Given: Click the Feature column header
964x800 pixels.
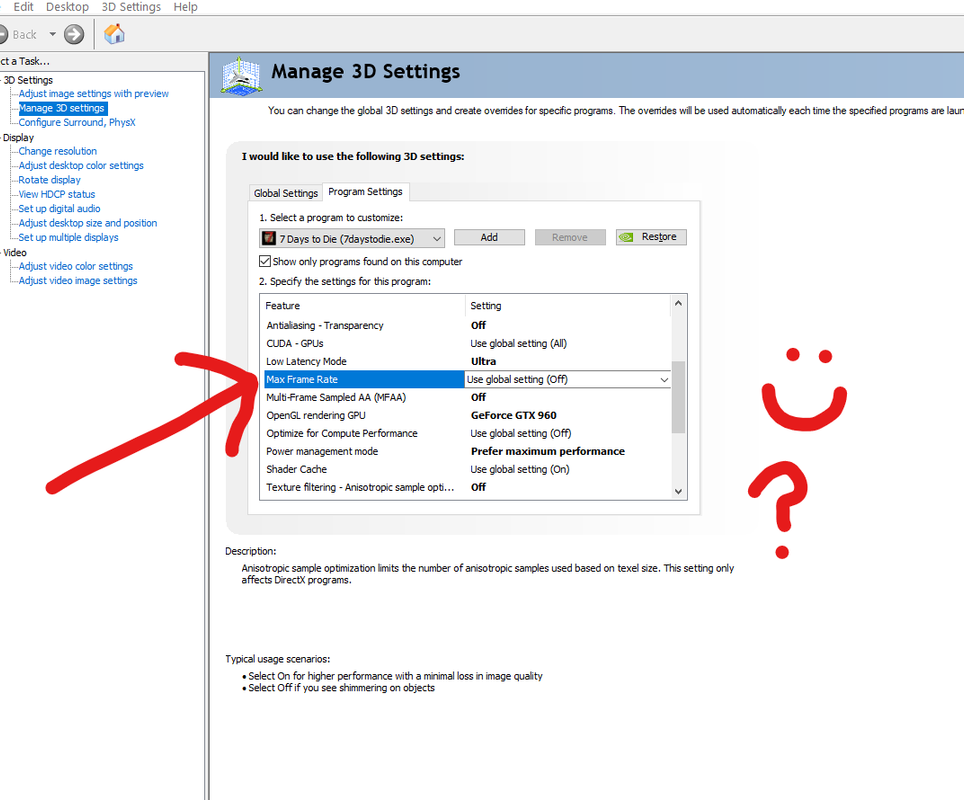Looking at the screenshot, I should point(364,306).
